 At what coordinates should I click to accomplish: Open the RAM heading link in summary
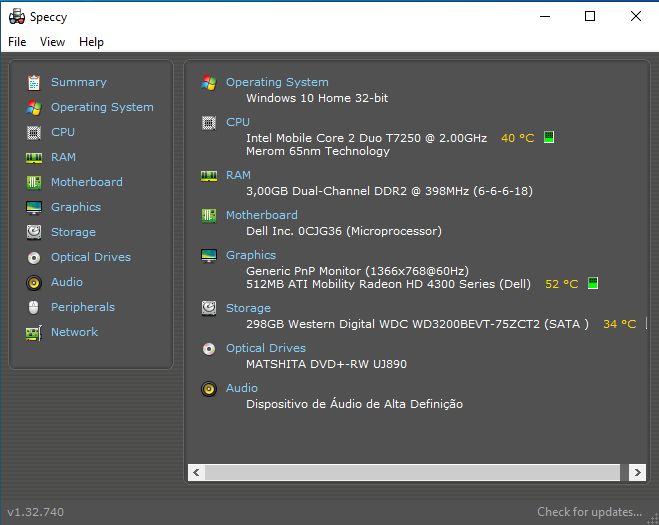[238, 175]
